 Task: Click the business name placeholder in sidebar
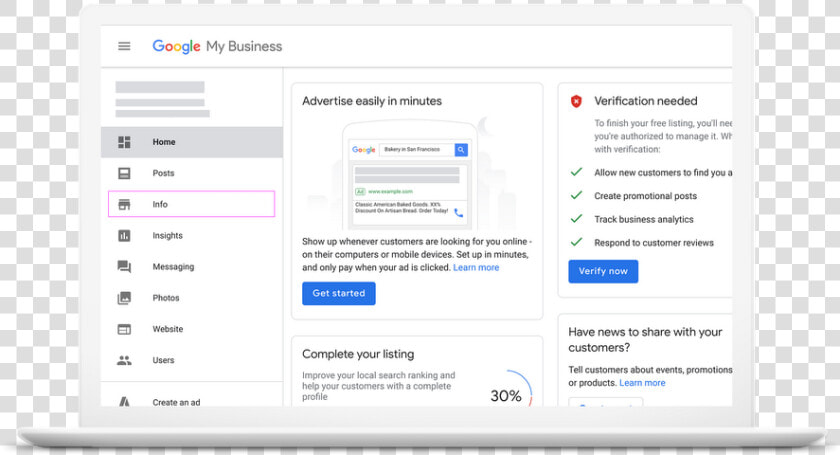click(160, 87)
